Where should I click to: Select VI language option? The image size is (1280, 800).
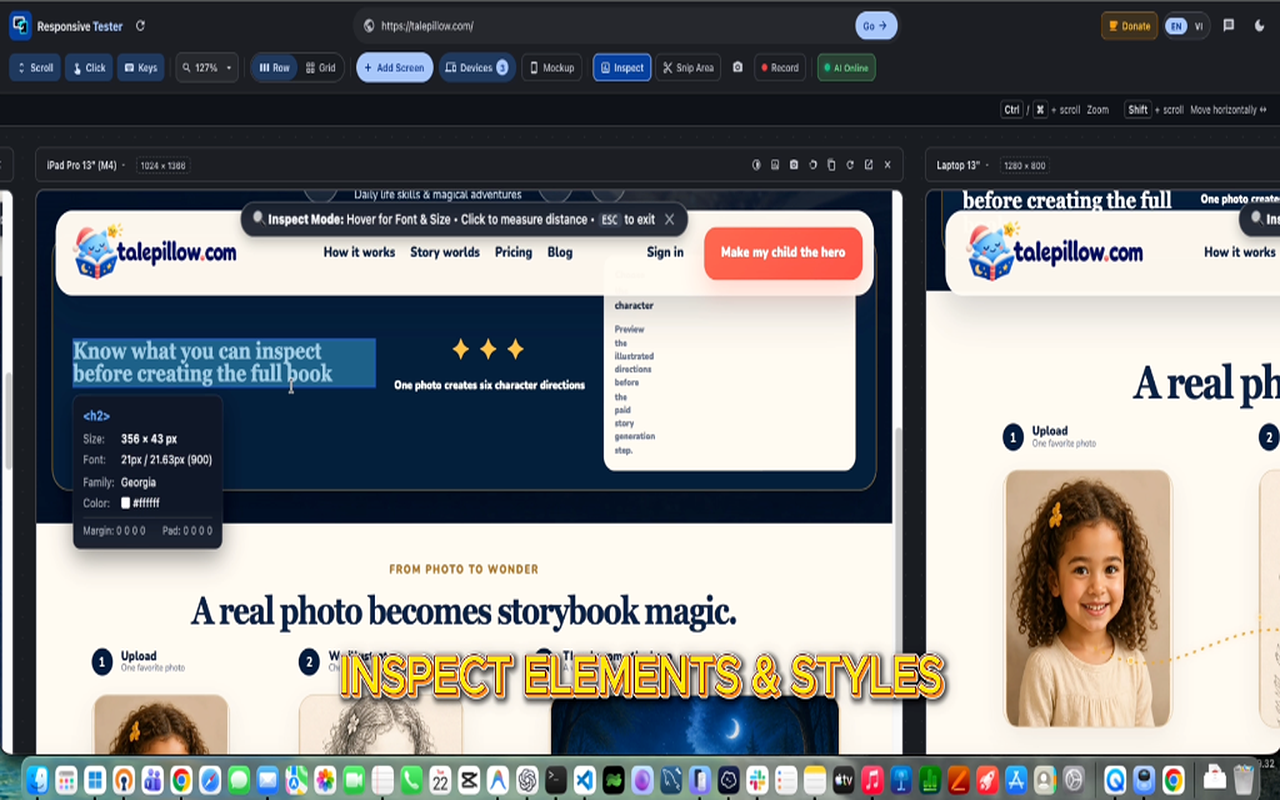(x=1198, y=26)
